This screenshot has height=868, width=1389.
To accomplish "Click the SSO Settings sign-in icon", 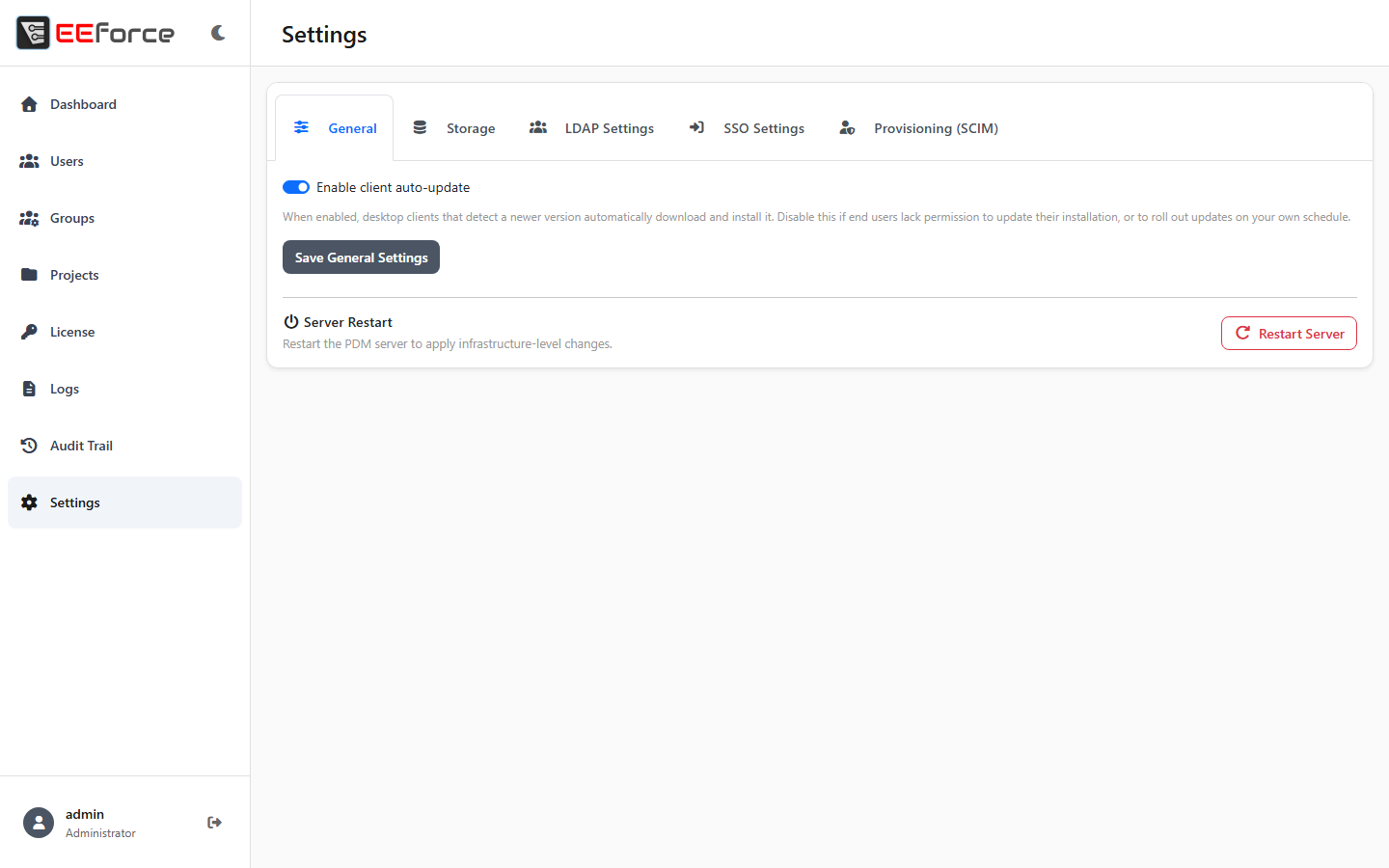I will point(696,127).
